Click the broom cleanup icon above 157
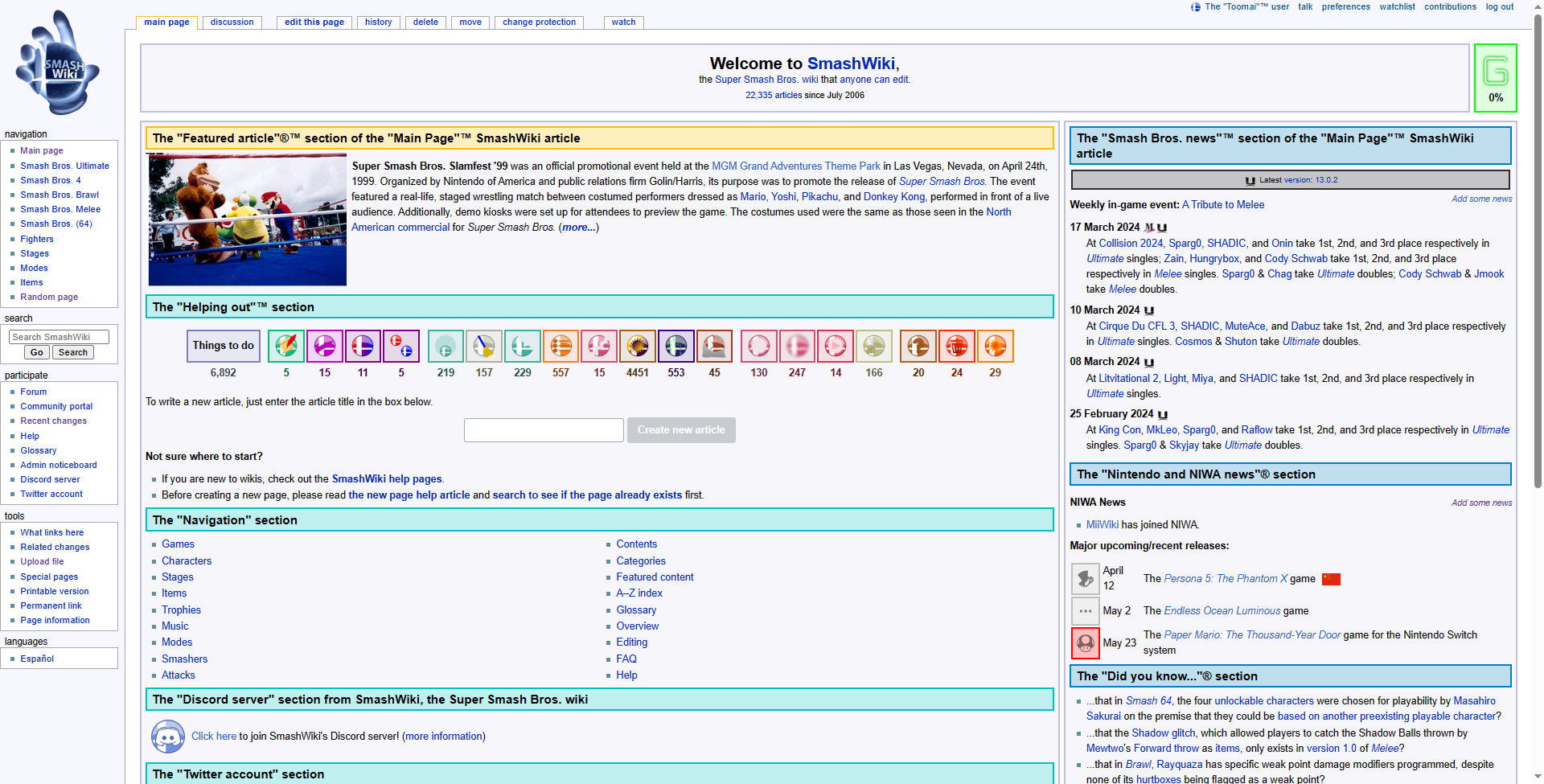The width and height of the screenshot is (1544, 784). coord(484,347)
